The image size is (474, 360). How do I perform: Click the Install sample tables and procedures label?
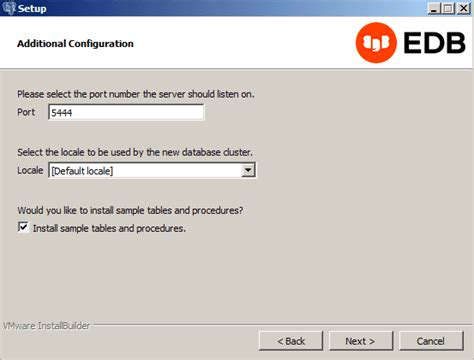pyautogui.click(x=109, y=228)
